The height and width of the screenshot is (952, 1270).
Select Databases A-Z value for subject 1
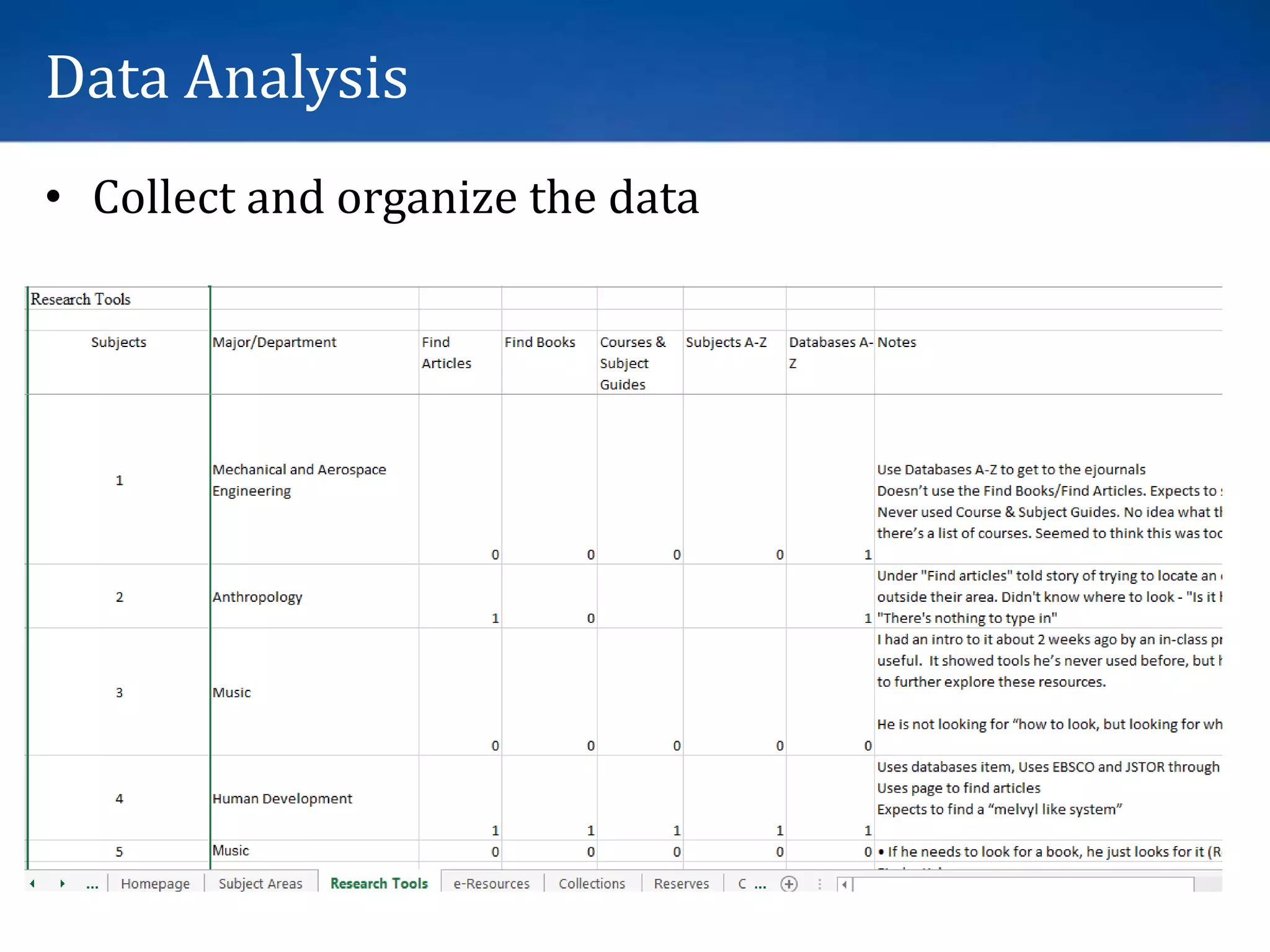point(830,479)
